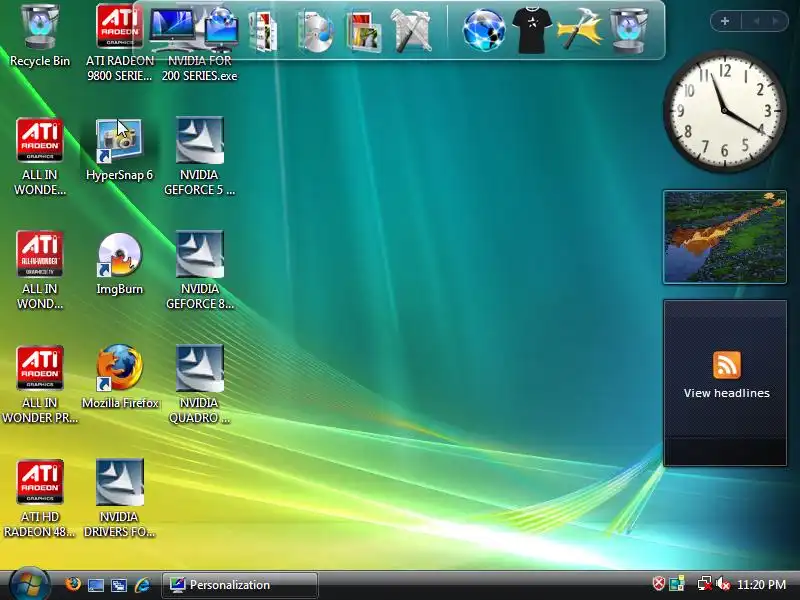Open the wrench and hammer dock icon

pyautogui.click(x=411, y=32)
